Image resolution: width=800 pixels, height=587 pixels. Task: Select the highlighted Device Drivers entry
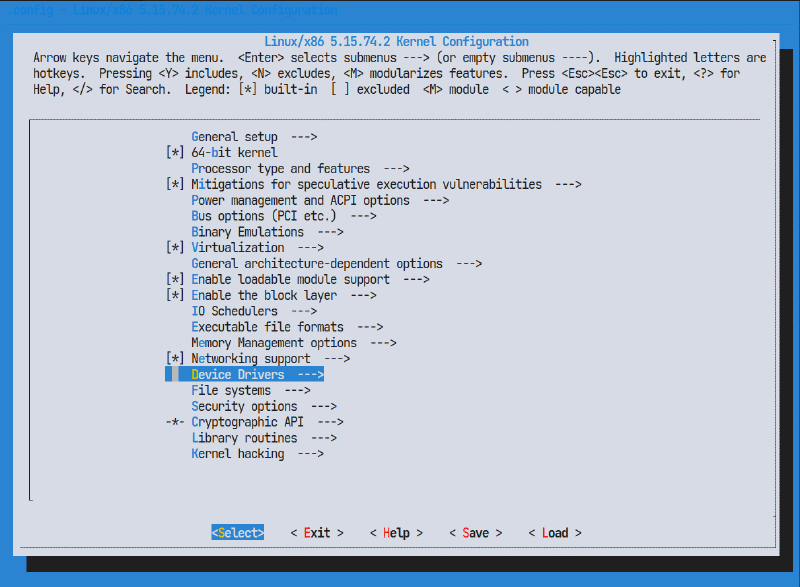pos(257,375)
